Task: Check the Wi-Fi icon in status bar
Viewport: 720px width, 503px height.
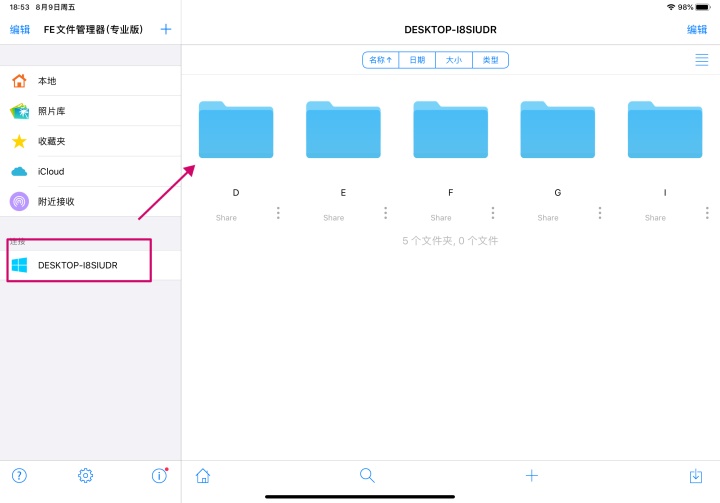Action: coord(671,7)
